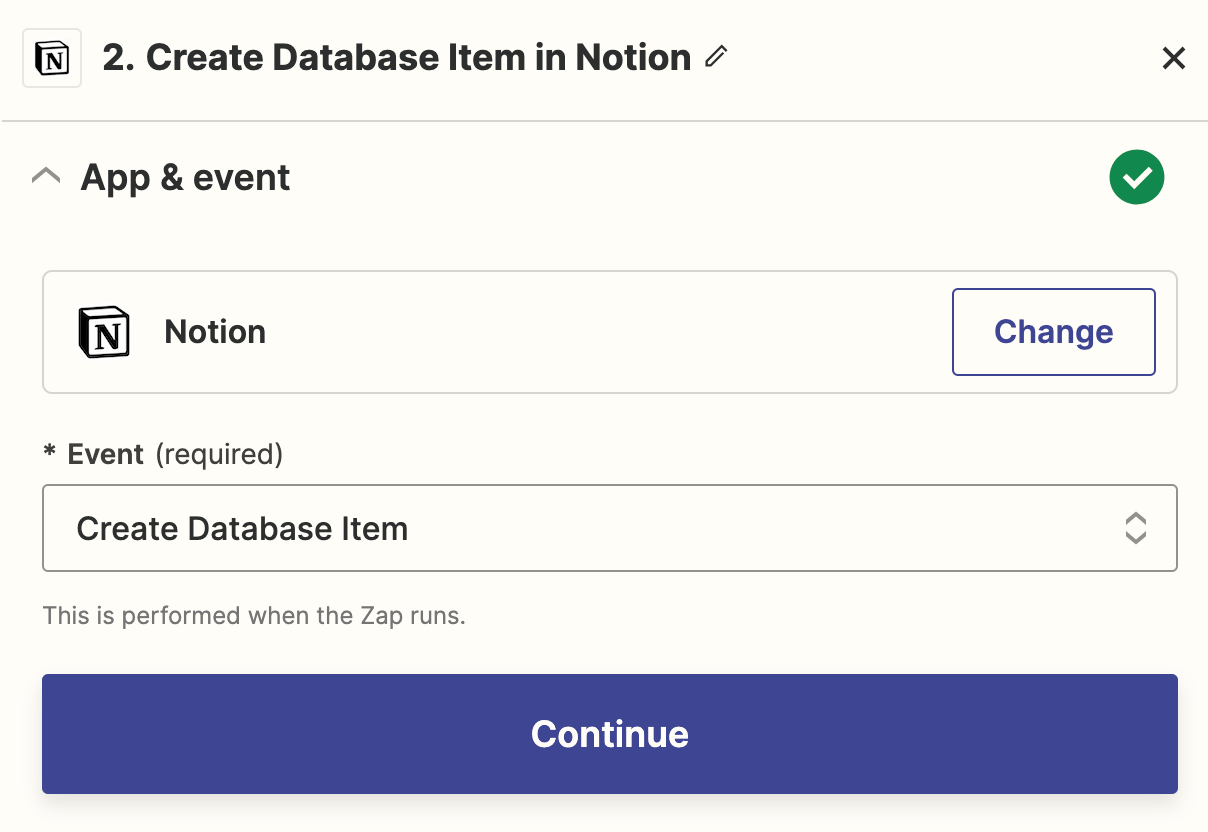
Task: Click the App & event section heading
Action: (185, 178)
